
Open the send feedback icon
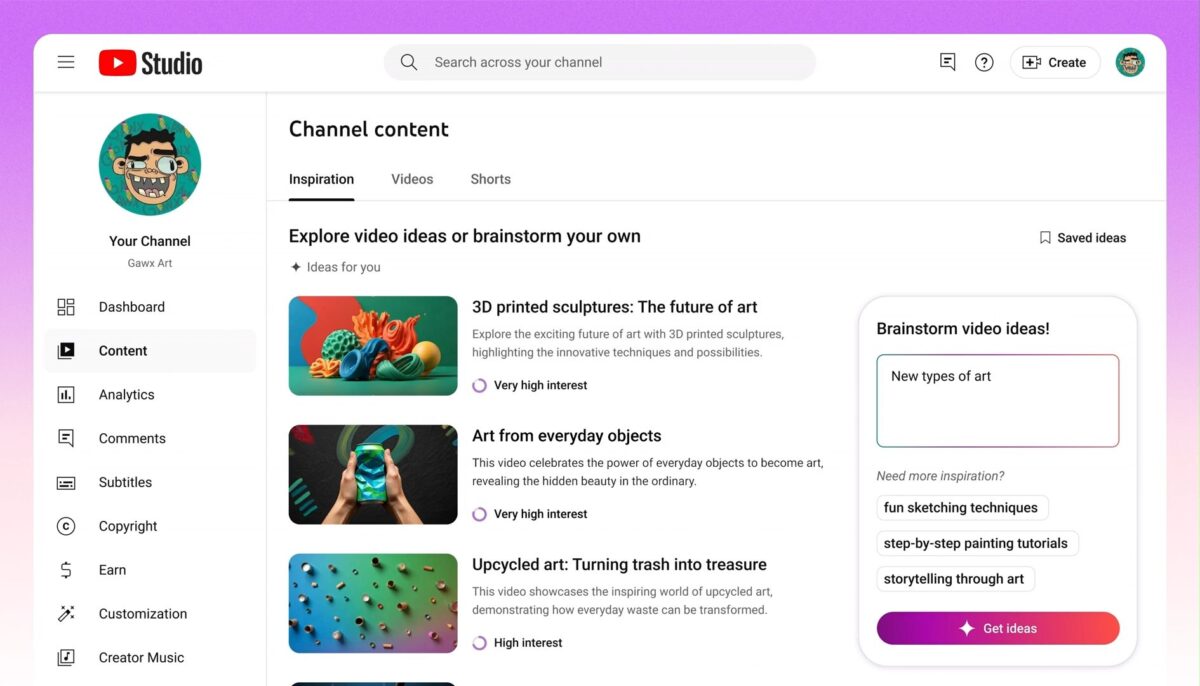click(948, 62)
